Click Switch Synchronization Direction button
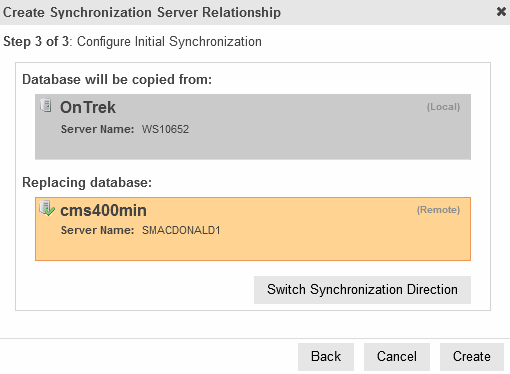The height and width of the screenshot is (374, 510). (362, 290)
